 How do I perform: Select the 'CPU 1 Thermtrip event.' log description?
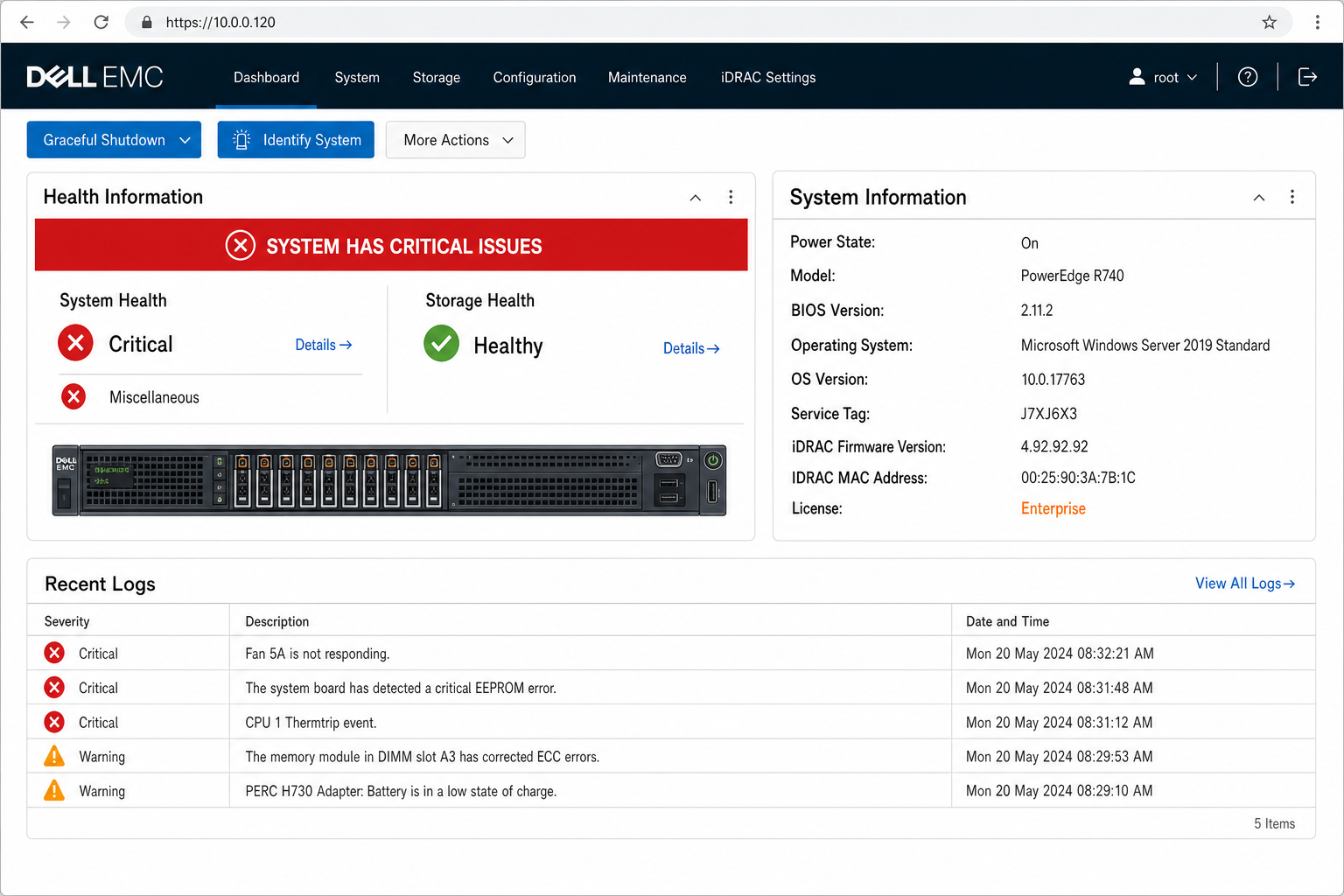click(311, 723)
